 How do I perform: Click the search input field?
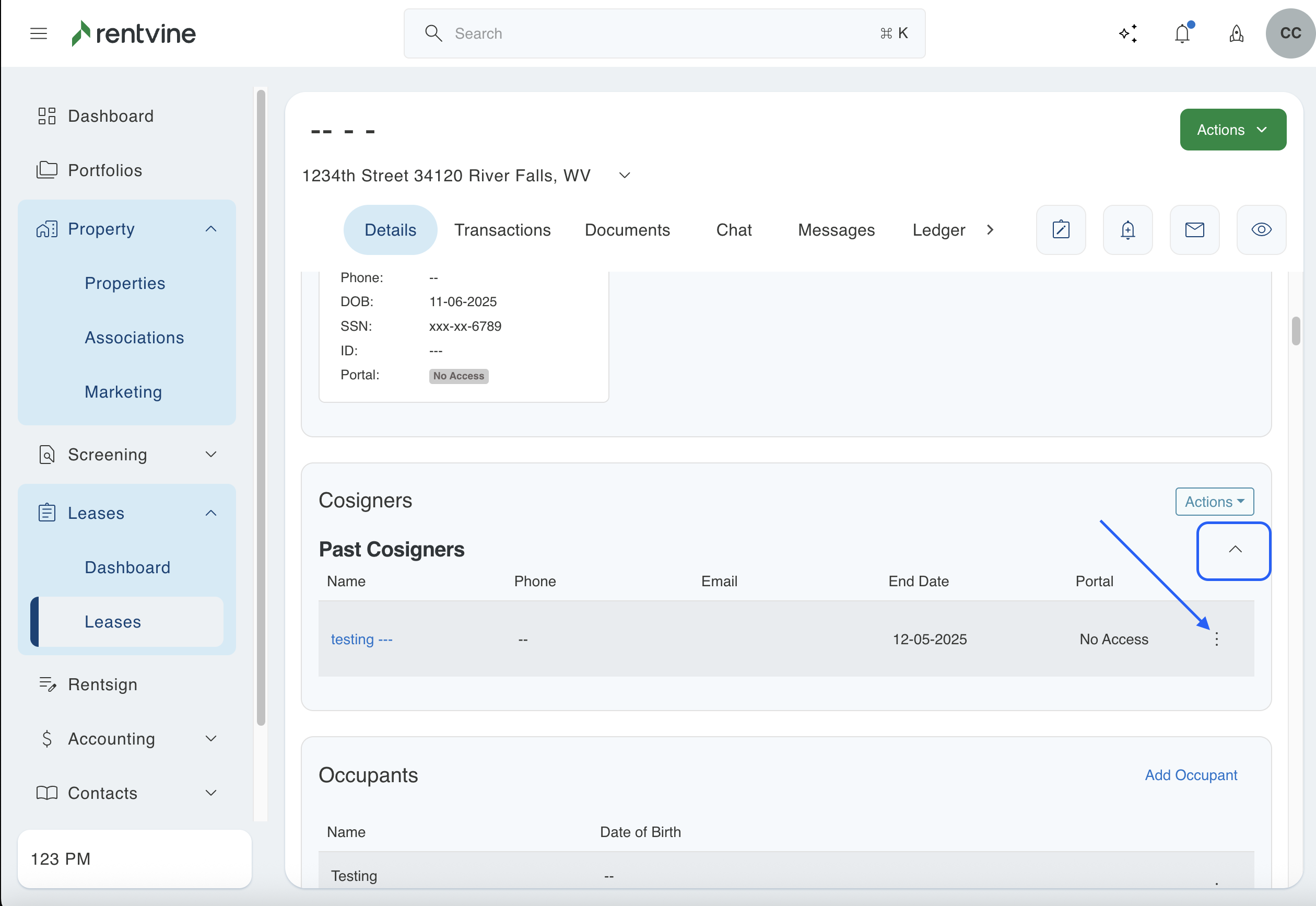(x=664, y=33)
